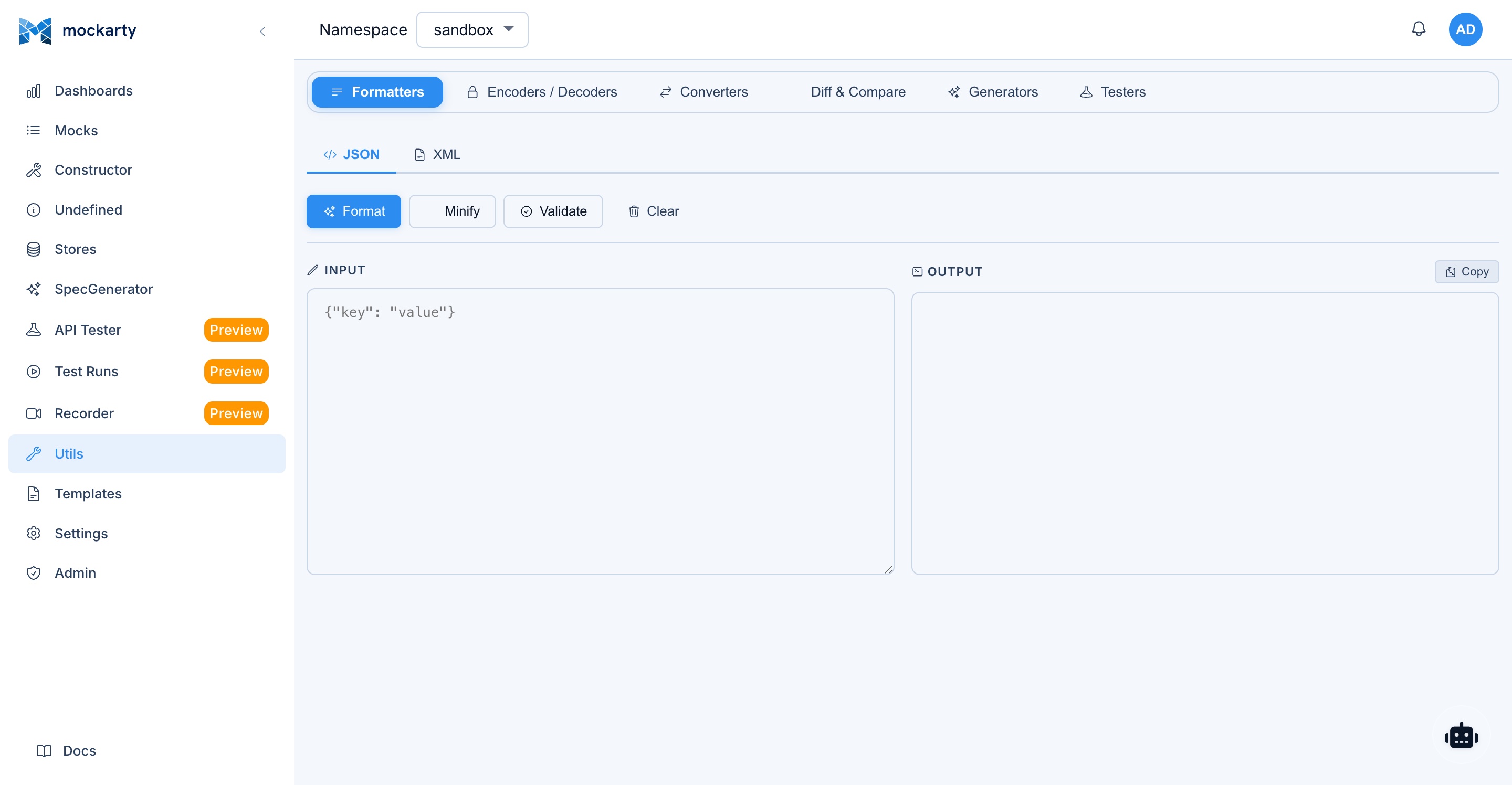The height and width of the screenshot is (785, 1512).
Task: Switch to the Converters tab
Action: (x=703, y=92)
